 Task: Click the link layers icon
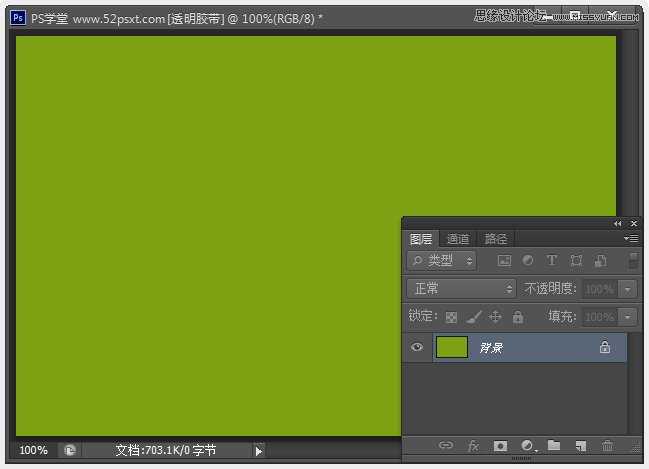[446, 445]
